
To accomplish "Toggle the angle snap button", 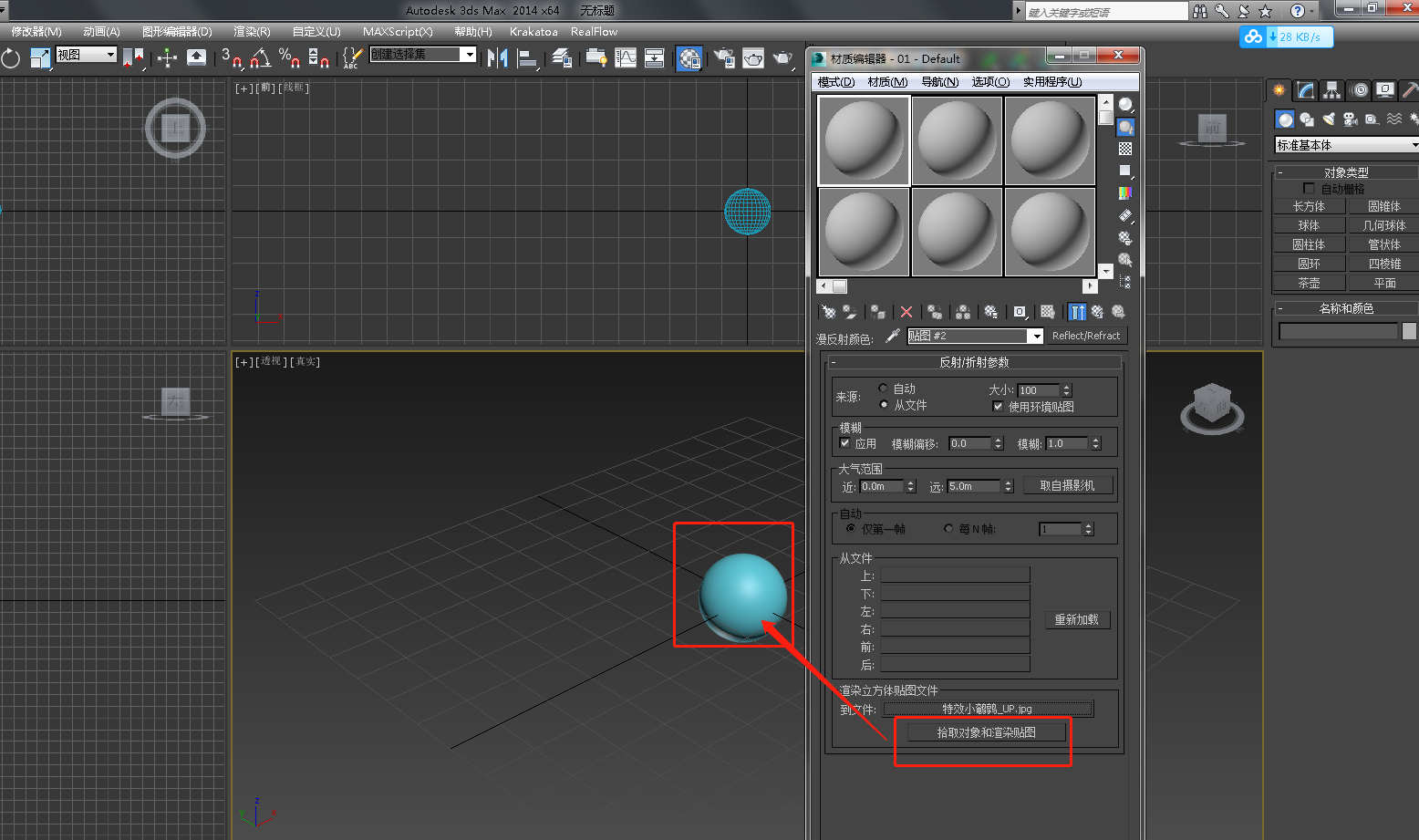I will point(260,58).
